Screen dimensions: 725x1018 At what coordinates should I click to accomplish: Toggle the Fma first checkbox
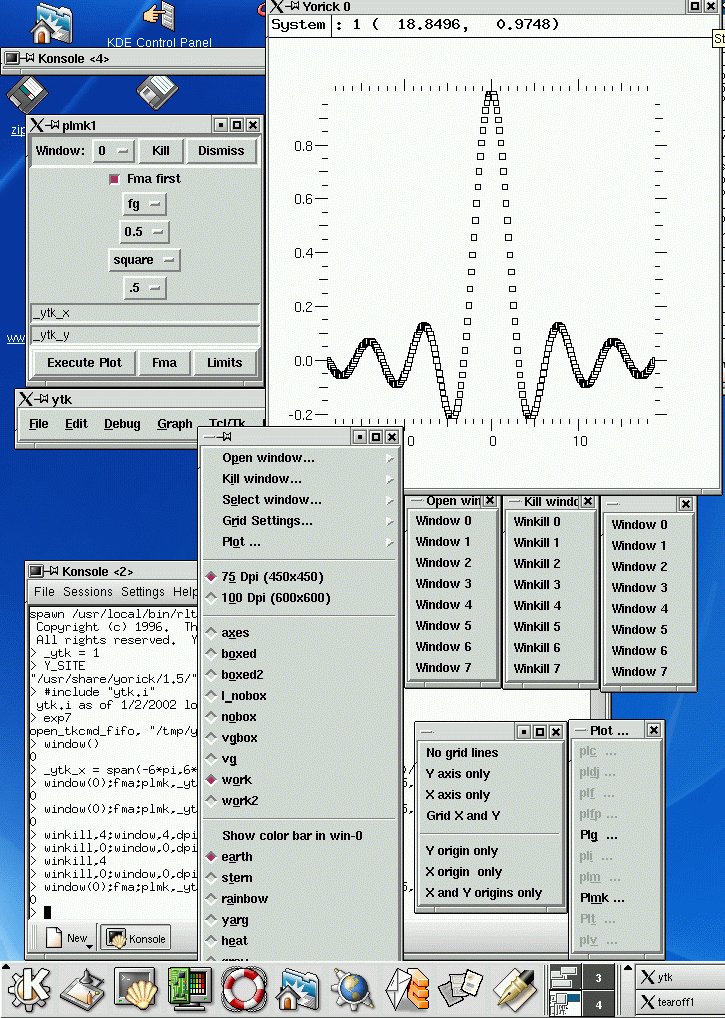115,179
